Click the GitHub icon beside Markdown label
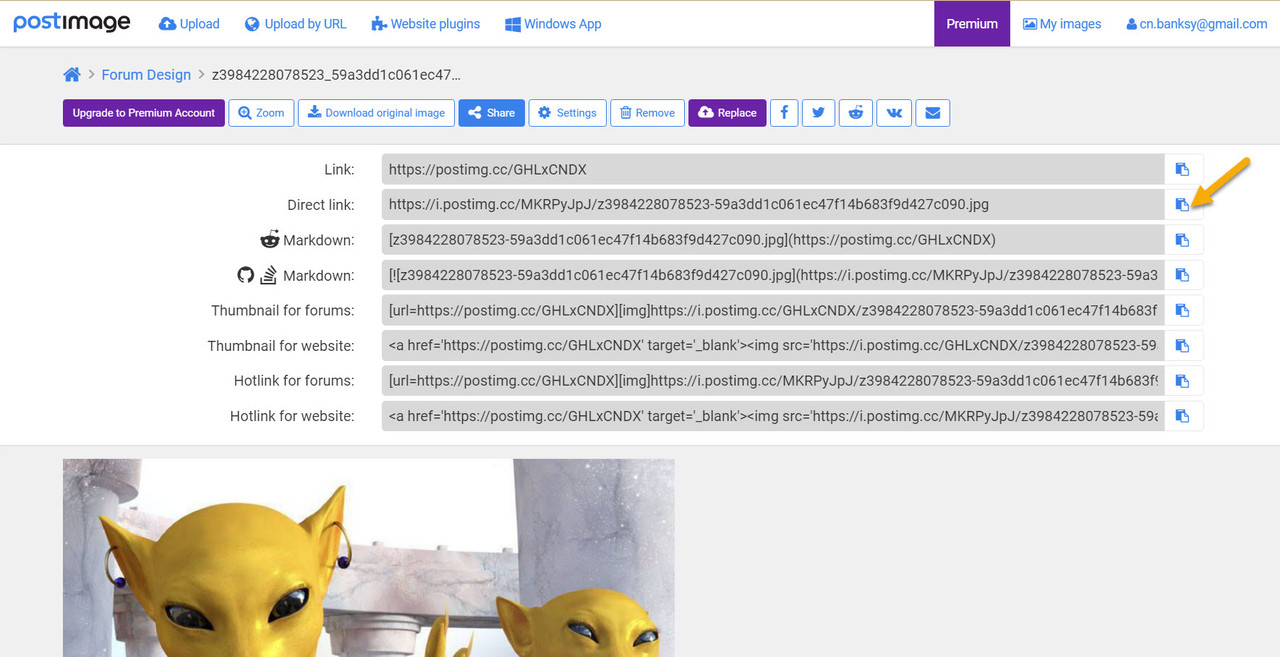Screen dimensions: 1280x657 pos(245,274)
